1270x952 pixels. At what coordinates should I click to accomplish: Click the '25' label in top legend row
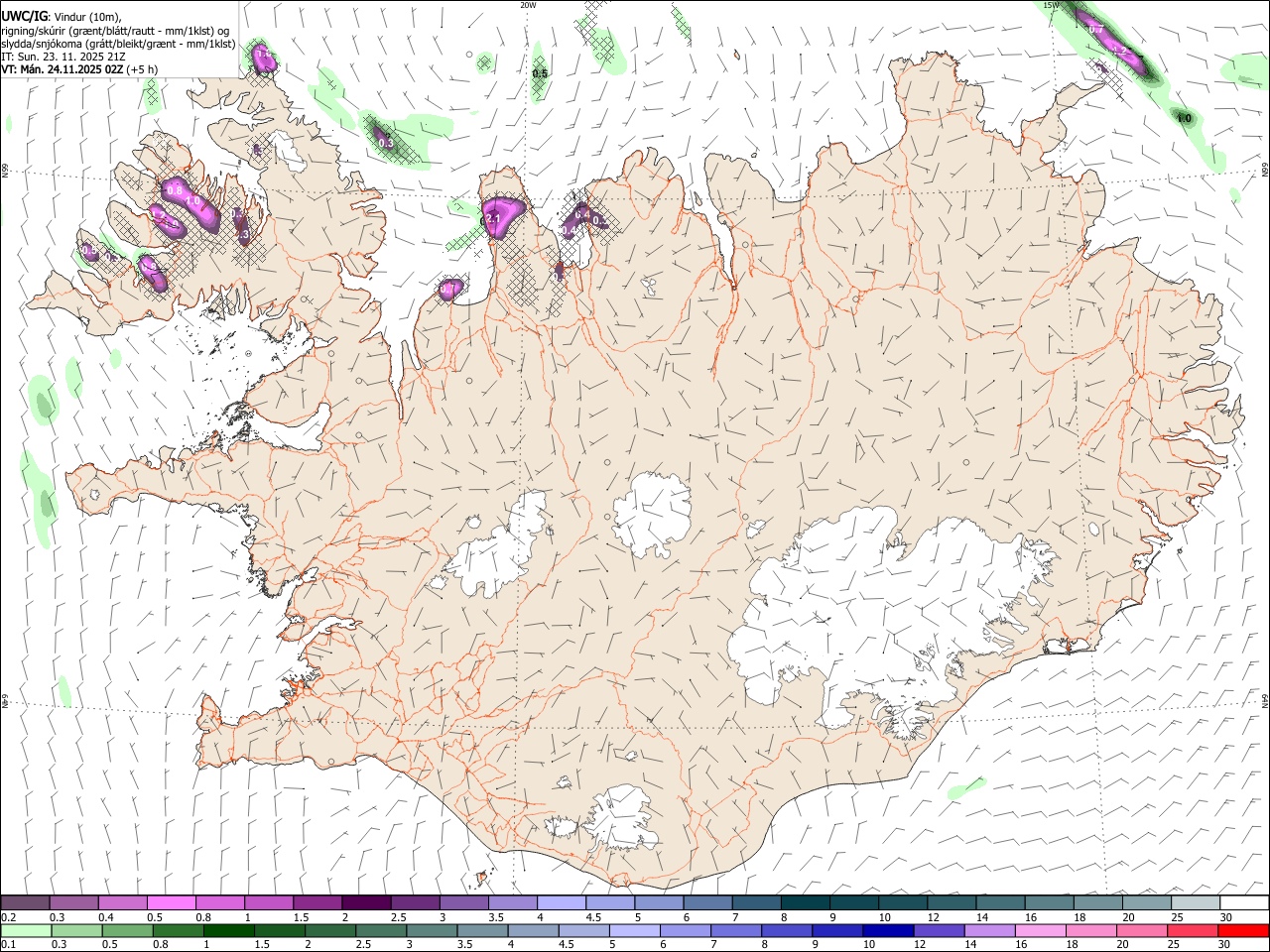pyautogui.click(x=1177, y=917)
